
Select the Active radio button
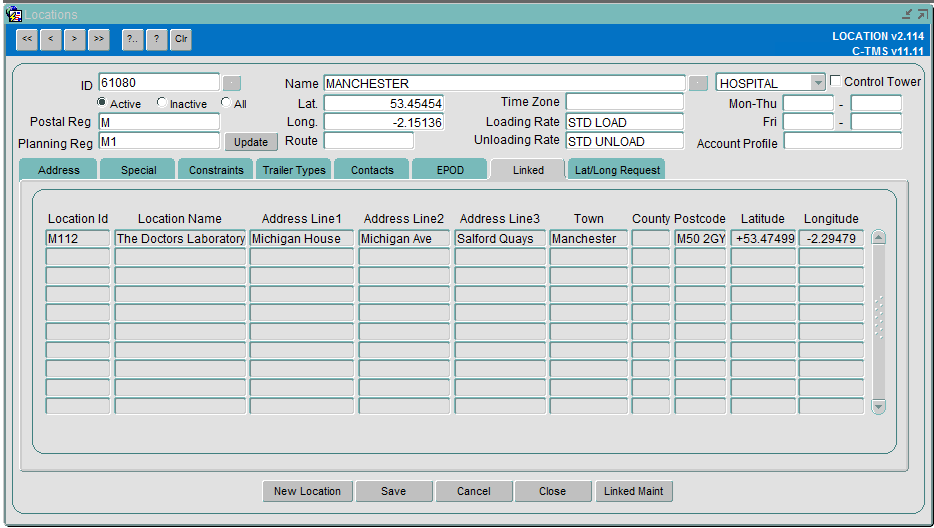[101, 103]
